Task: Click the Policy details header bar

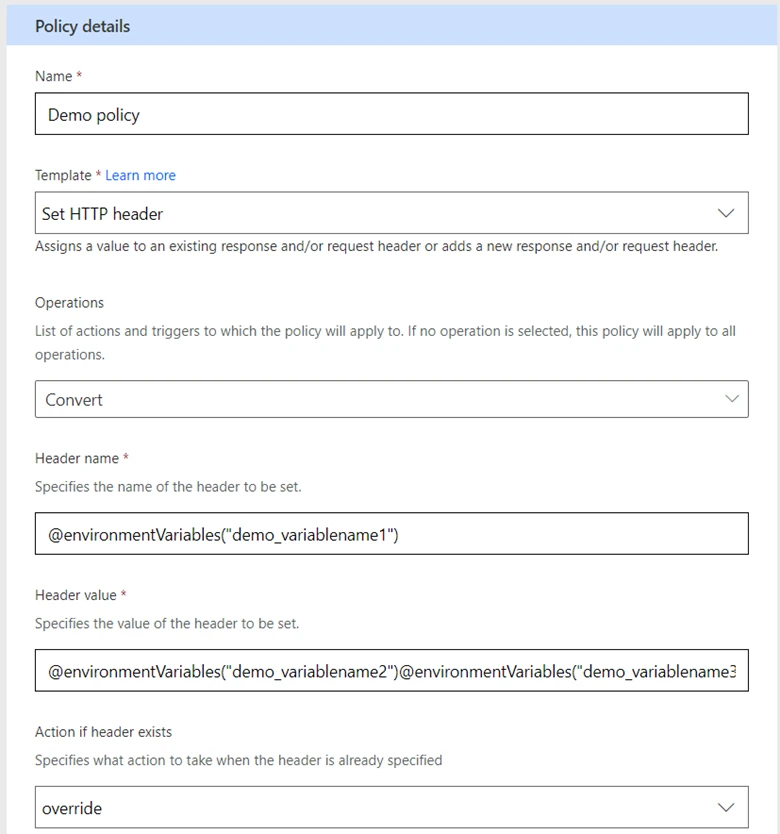Action: pyautogui.click(x=82, y=26)
